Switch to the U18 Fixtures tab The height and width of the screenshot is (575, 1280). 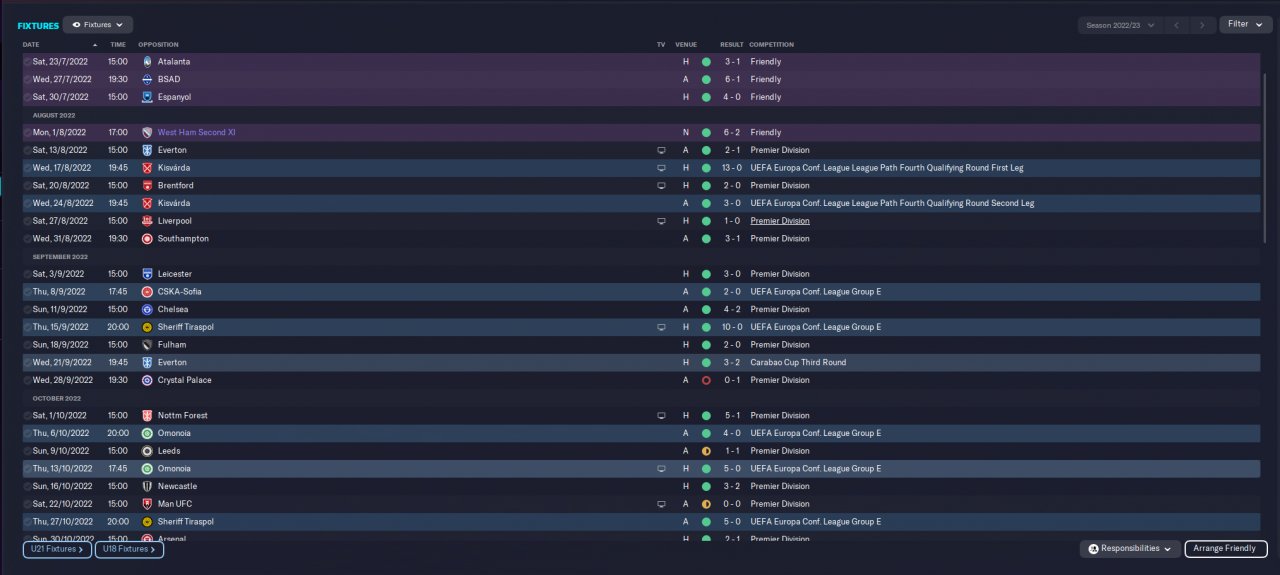(x=129, y=549)
